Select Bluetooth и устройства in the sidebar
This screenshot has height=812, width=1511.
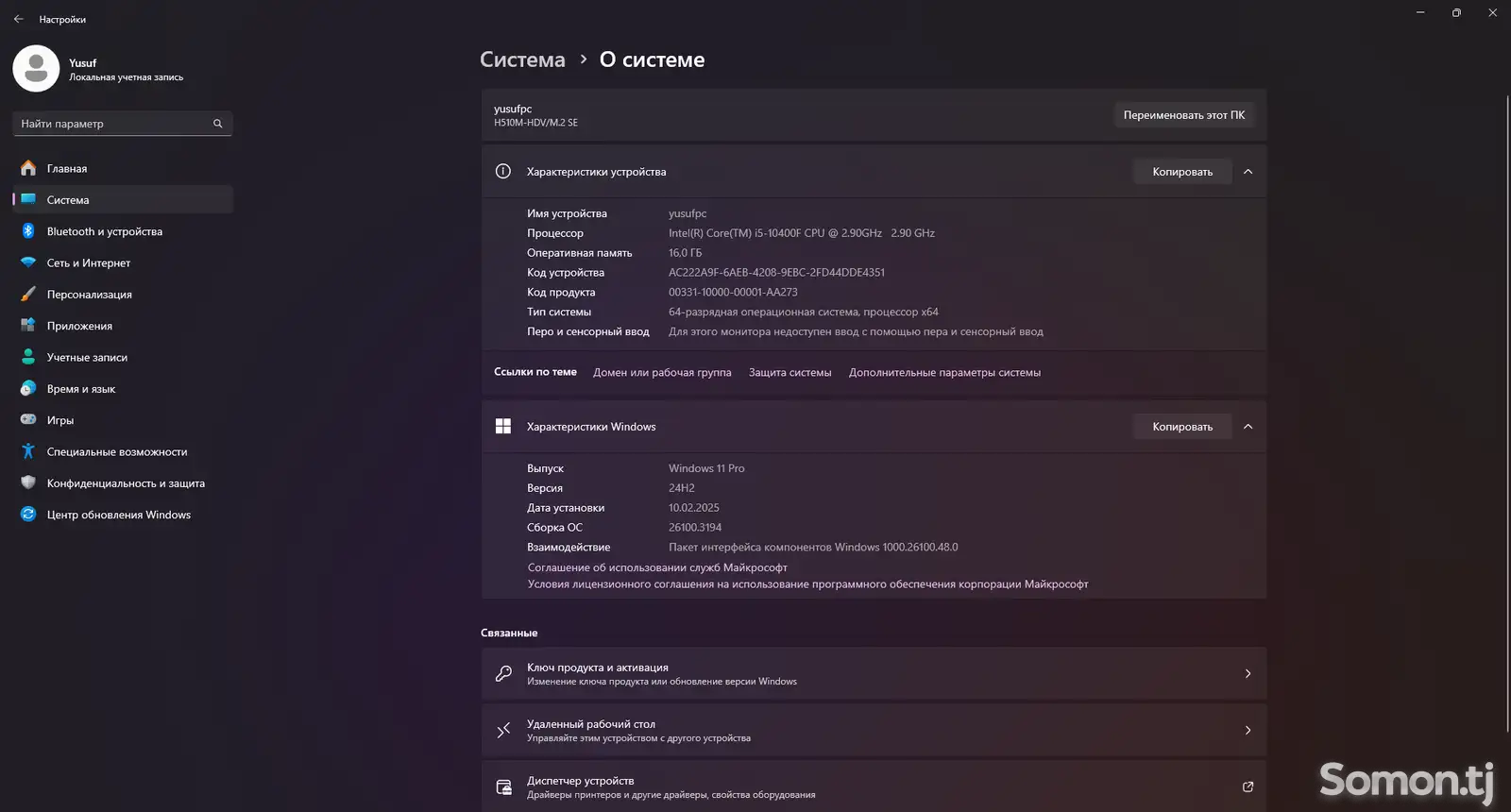[123, 231]
